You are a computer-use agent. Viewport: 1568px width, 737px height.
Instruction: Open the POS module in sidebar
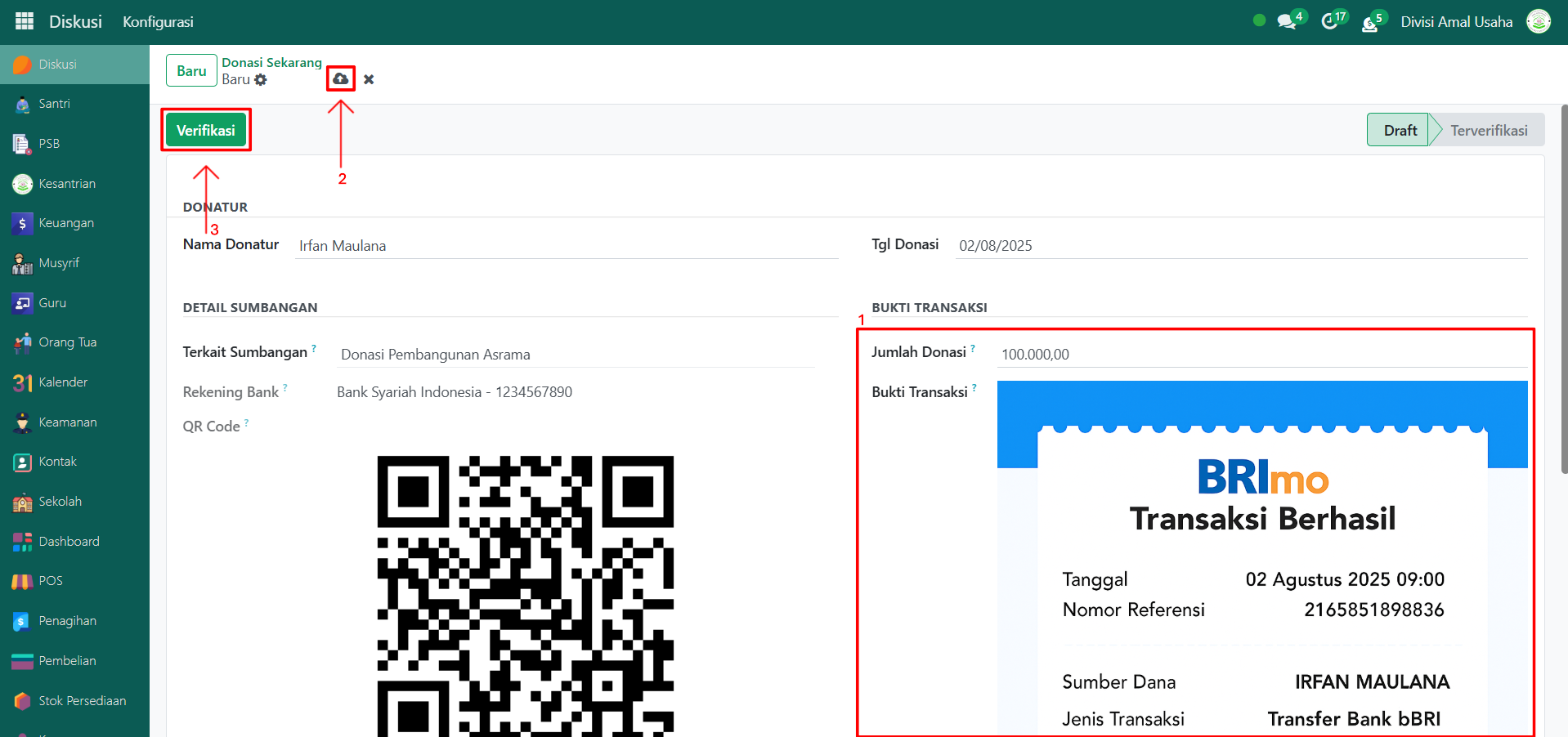tap(50, 581)
